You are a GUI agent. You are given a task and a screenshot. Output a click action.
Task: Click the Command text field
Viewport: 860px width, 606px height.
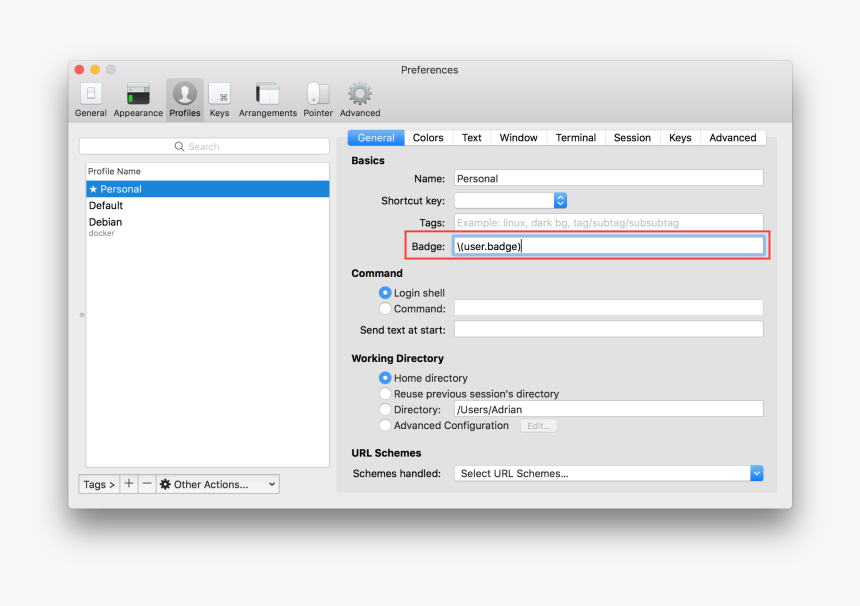tap(609, 308)
